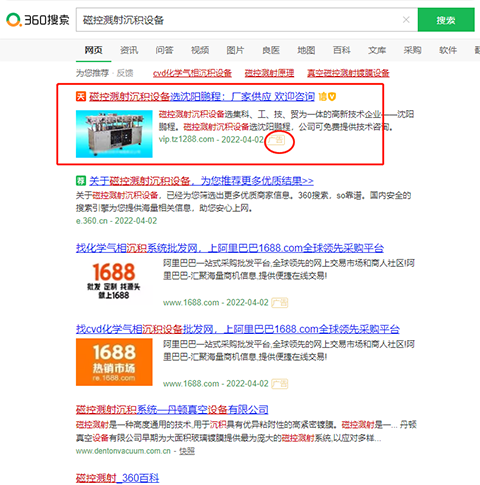This screenshot has width=480, height=485.
Task: Open the cvd化学气相沉积设备 suggestion link
Action: coord(192,73)
